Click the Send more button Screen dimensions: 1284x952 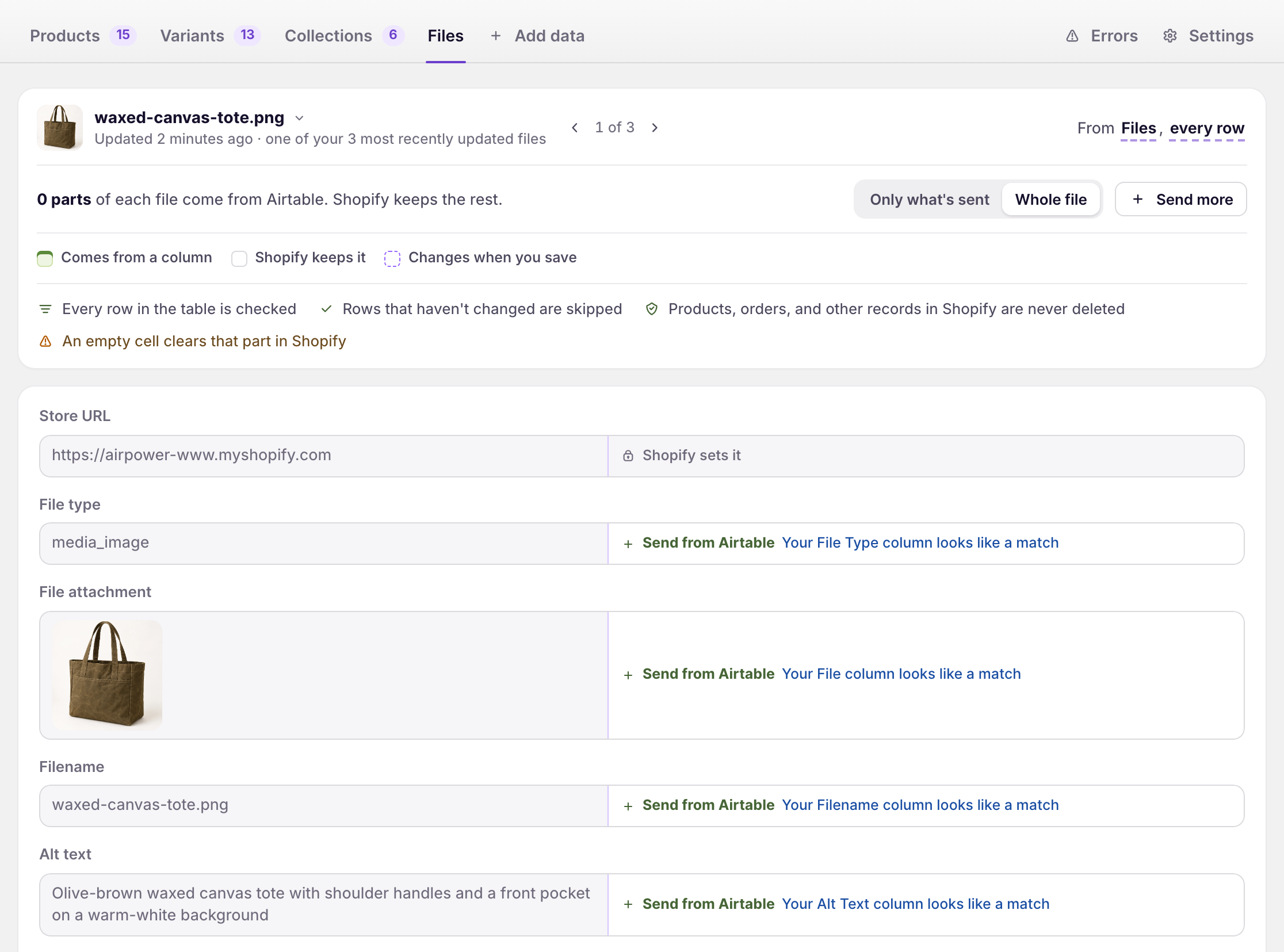pyautogui.click(x=1181, y=200)
